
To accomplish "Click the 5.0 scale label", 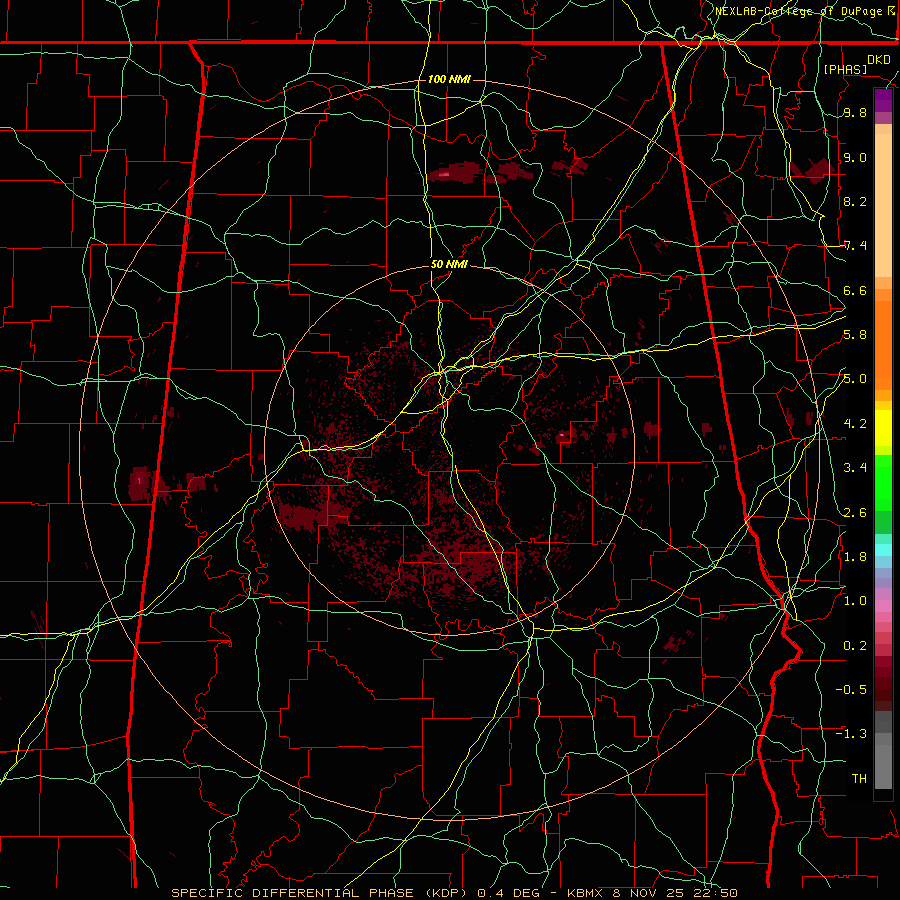I will click(855, 379).
